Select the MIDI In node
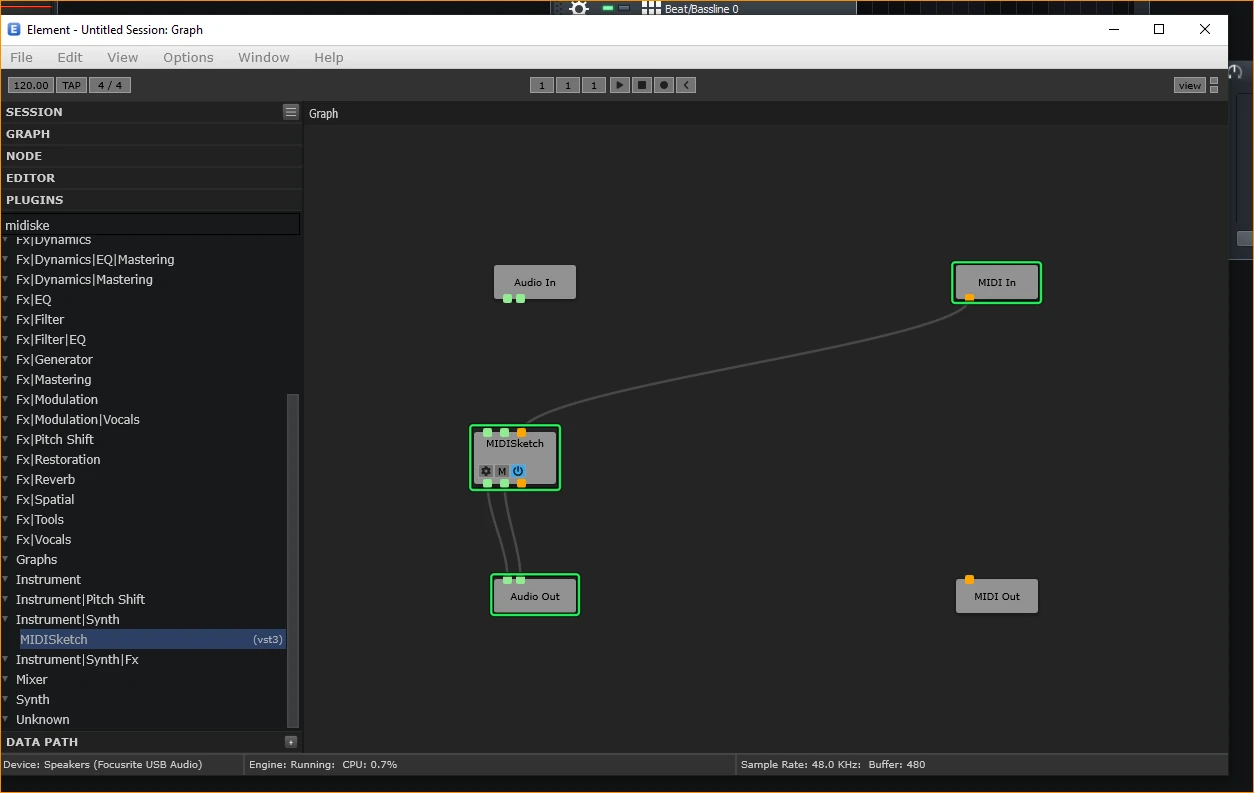This screenshot has height=793, width=1254. [997, 282]
